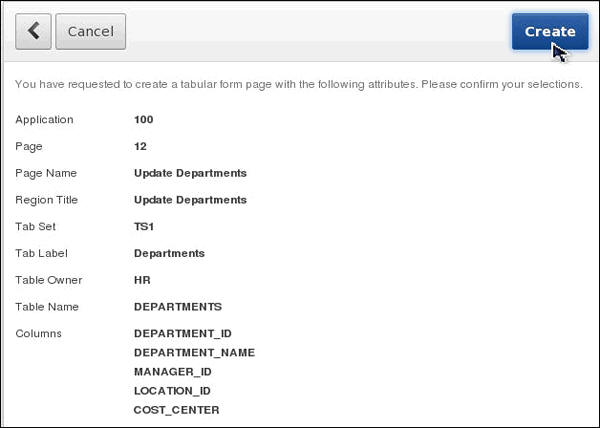Click the Create button
600x428 pixels.
pos(549,31)
